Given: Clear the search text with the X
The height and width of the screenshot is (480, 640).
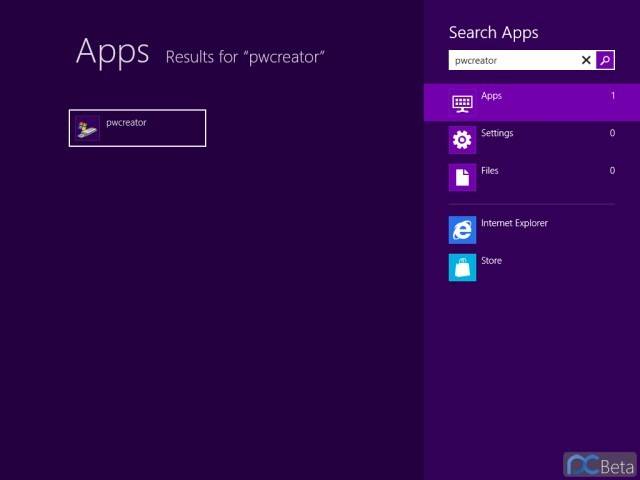Looking at the screenshot, I should [x=586, y=60].
